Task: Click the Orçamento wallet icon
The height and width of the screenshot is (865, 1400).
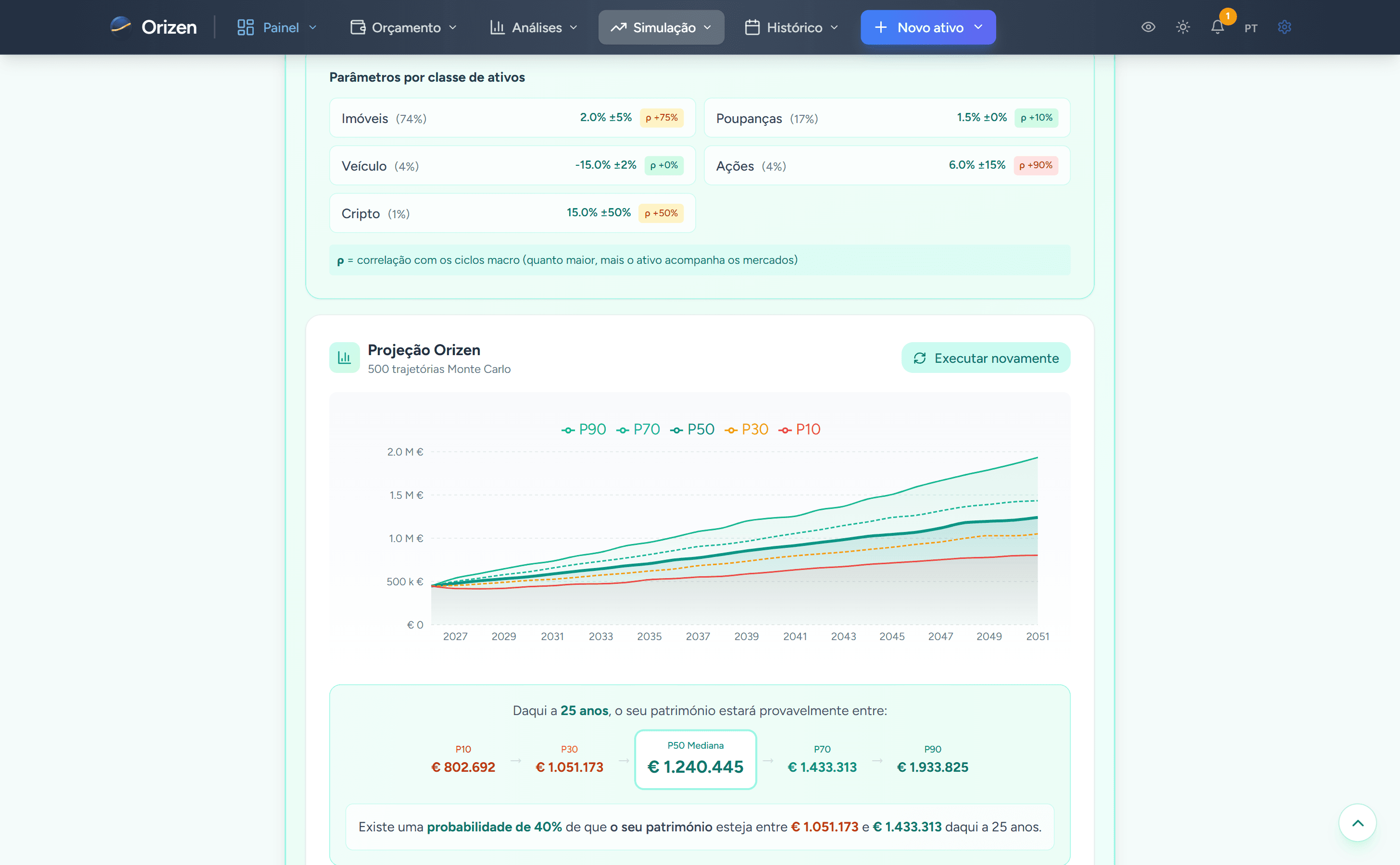Action: (358, 27)
